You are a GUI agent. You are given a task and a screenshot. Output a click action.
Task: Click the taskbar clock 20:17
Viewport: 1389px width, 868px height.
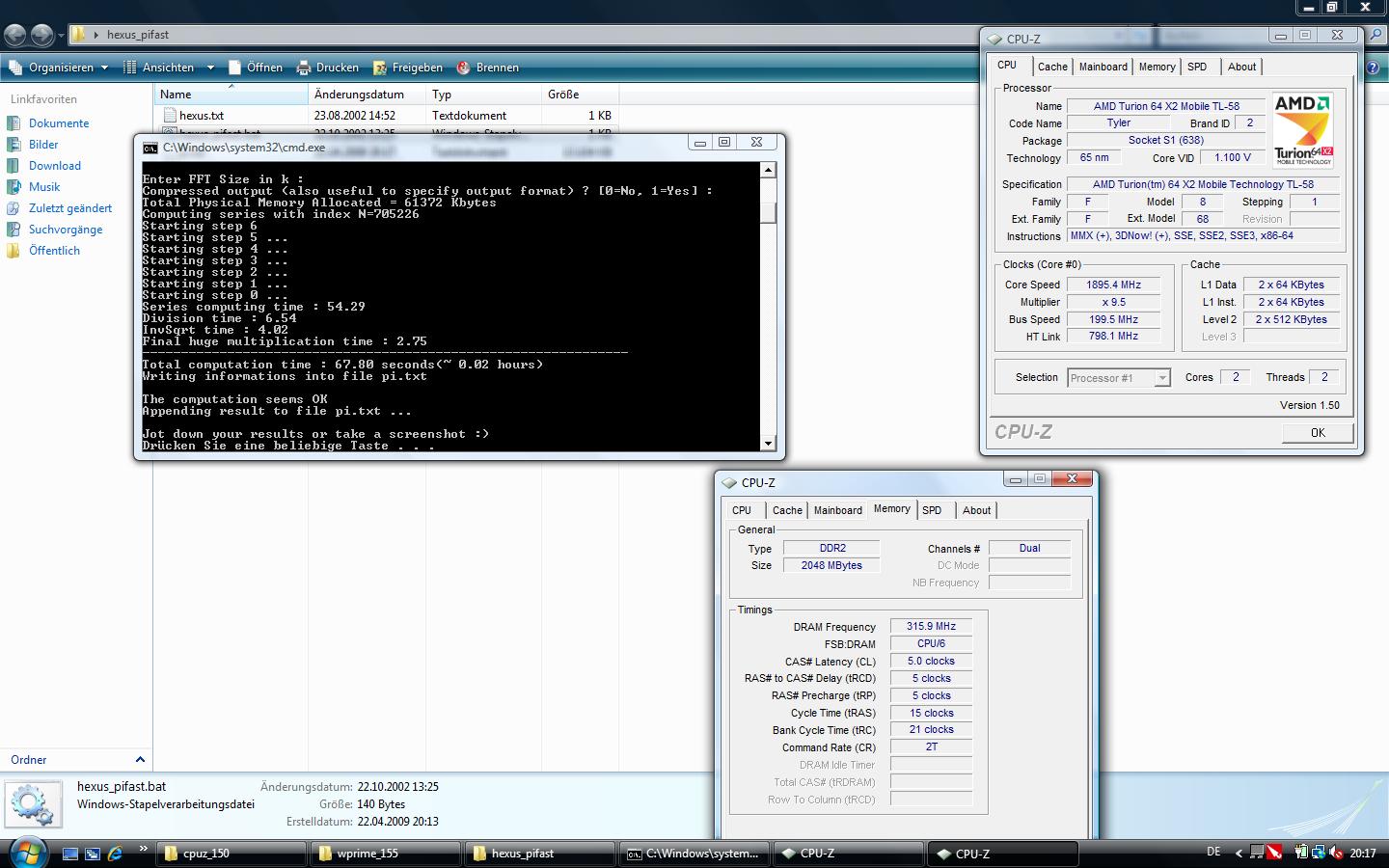coord(1363,854)
